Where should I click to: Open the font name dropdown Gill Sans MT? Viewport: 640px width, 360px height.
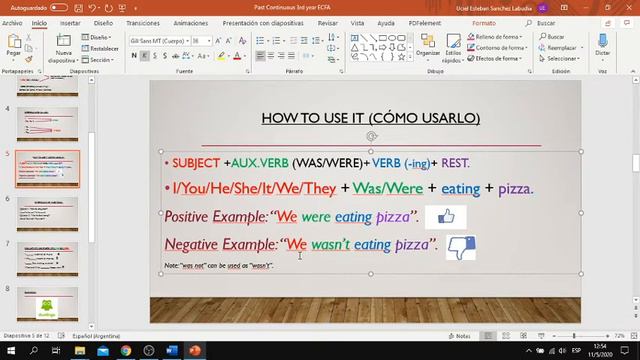click(187, 41)
